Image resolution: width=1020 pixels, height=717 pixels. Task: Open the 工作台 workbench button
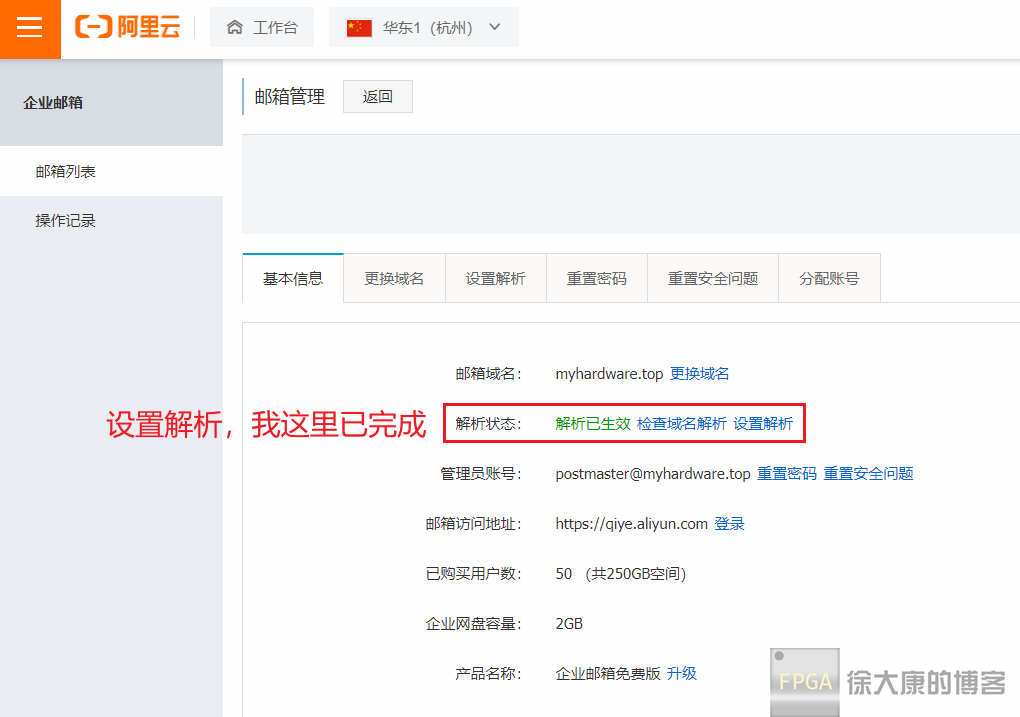pos(262,27)
